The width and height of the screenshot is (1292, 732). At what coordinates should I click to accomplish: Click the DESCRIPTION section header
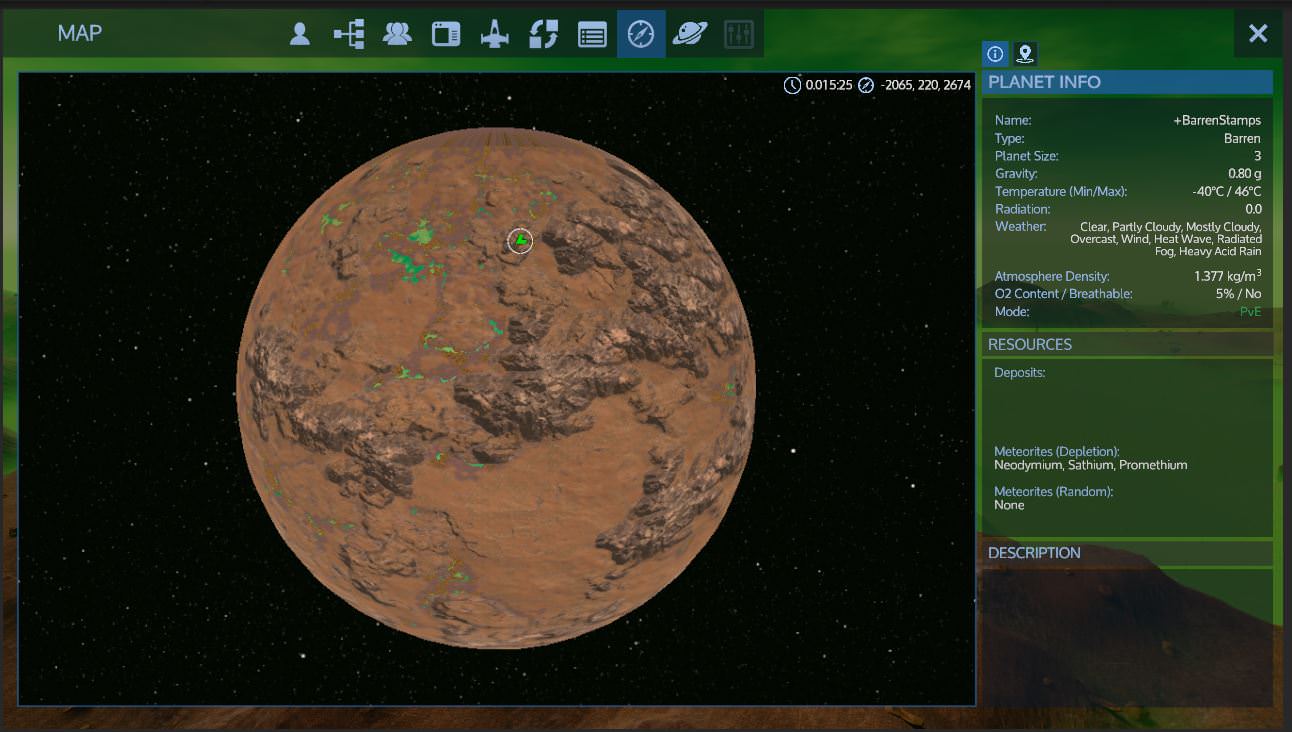1034,553
